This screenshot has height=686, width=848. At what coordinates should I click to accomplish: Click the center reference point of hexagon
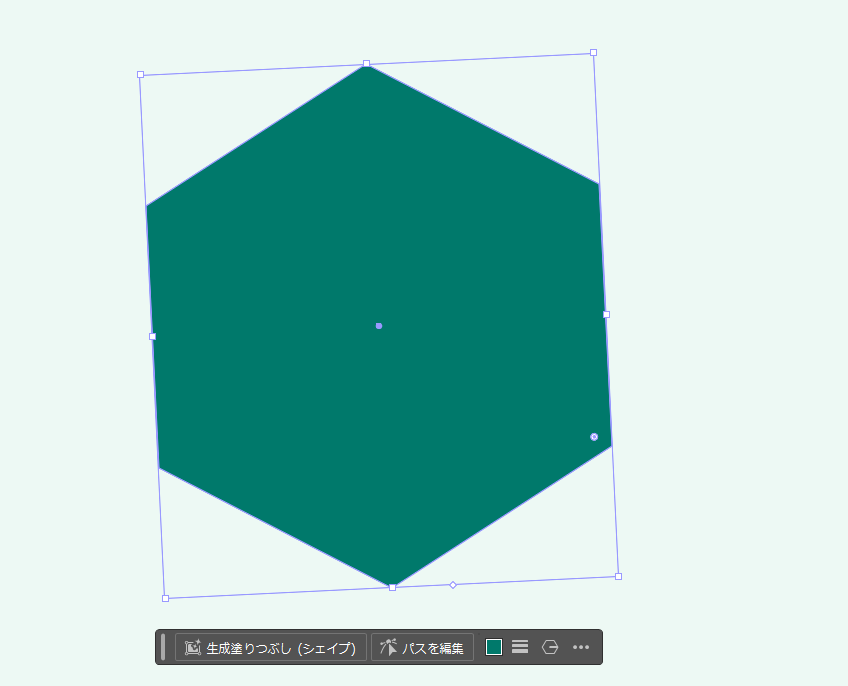click(x=378, y=326)
